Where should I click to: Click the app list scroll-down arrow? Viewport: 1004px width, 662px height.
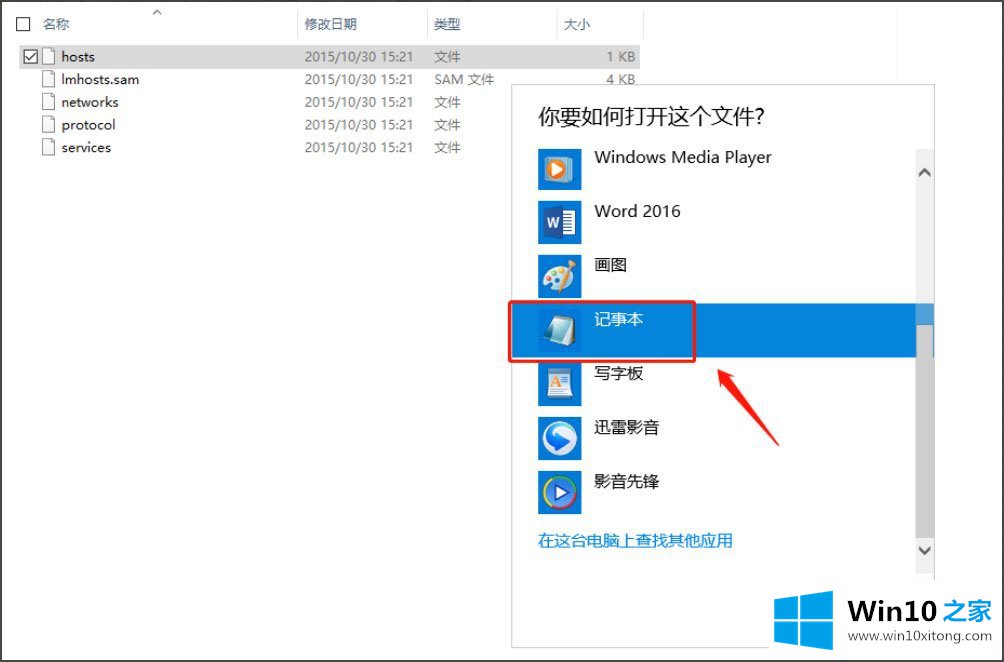pos(925,550)
